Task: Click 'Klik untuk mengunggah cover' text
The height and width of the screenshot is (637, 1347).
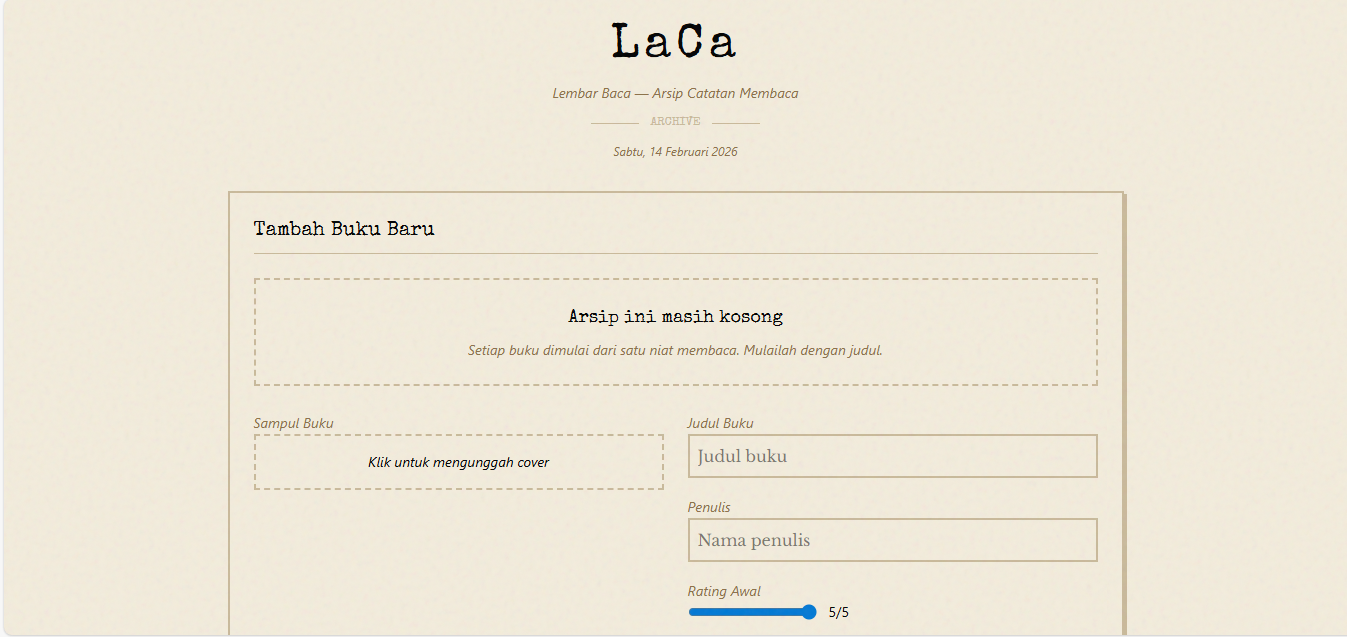Action: 458,462
